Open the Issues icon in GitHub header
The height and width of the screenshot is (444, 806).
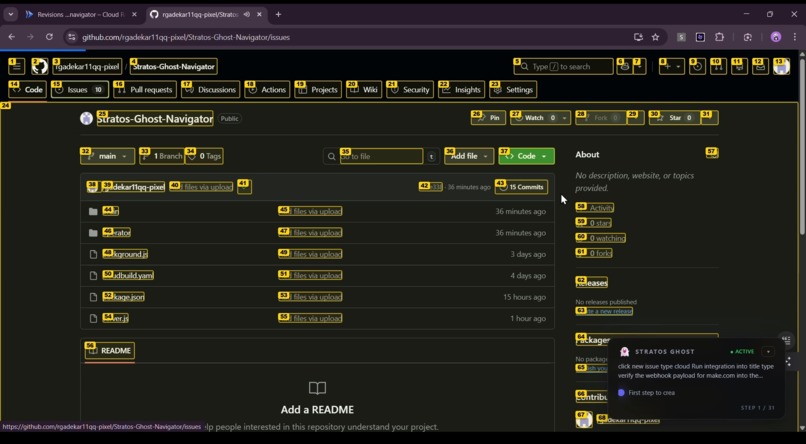tap(697, 66)
